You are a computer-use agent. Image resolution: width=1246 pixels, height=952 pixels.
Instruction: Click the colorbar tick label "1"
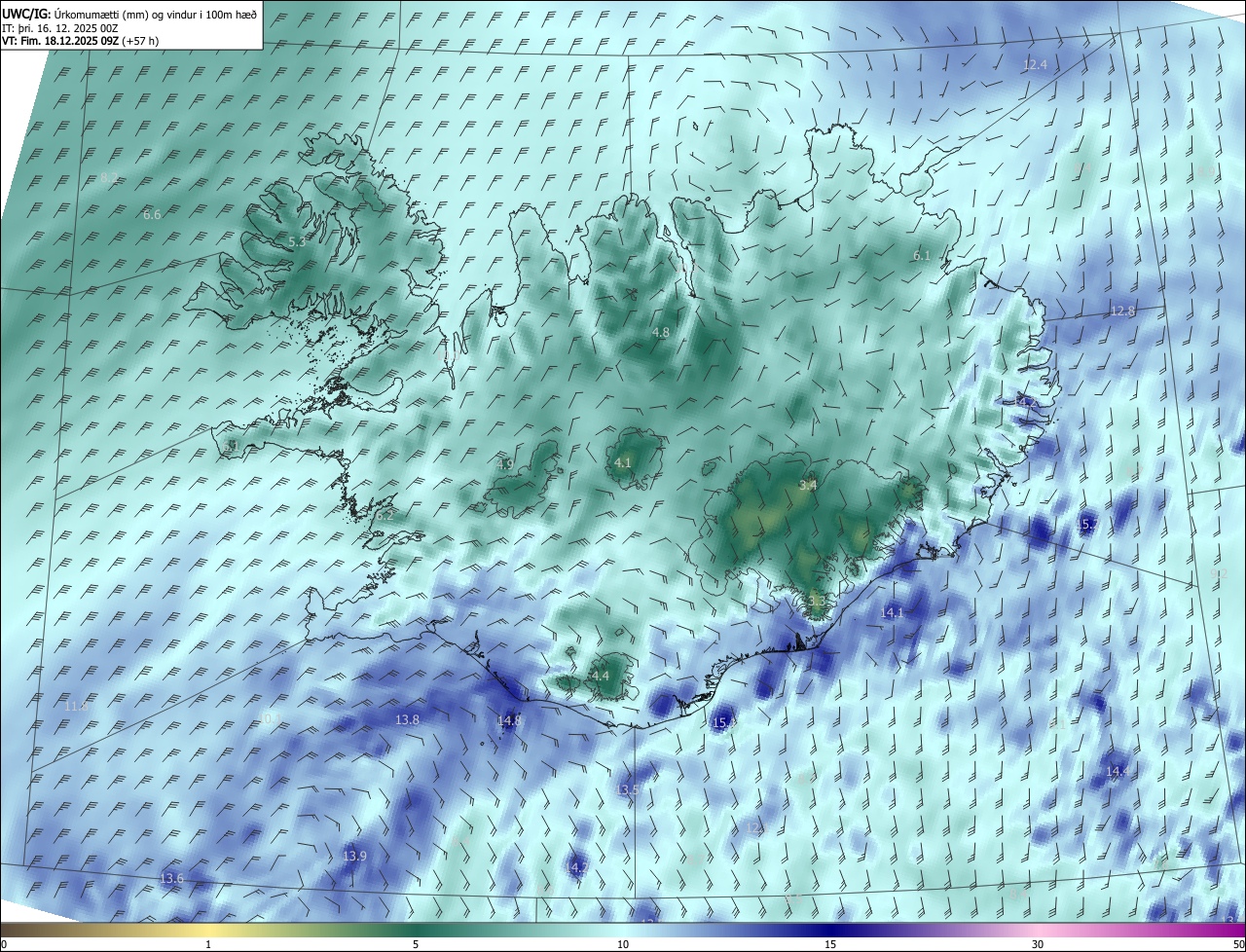(x=208, y=944)
